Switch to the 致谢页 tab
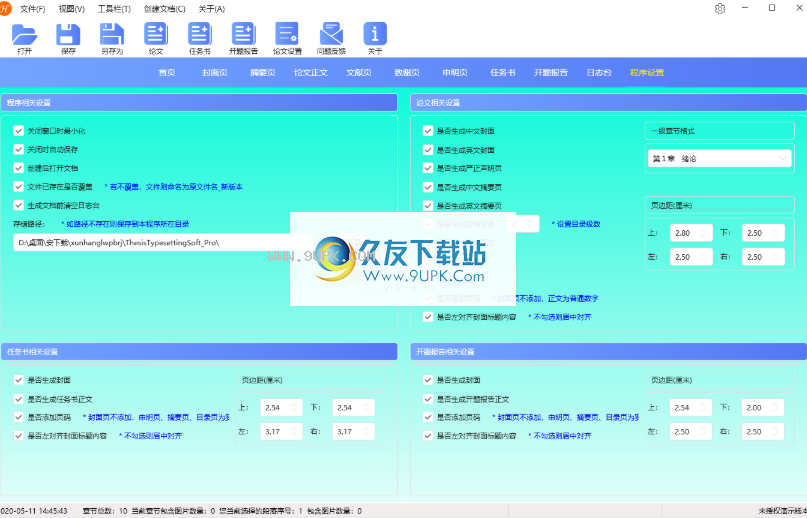This screenshot has width=807, height=518. pos(407,73)
